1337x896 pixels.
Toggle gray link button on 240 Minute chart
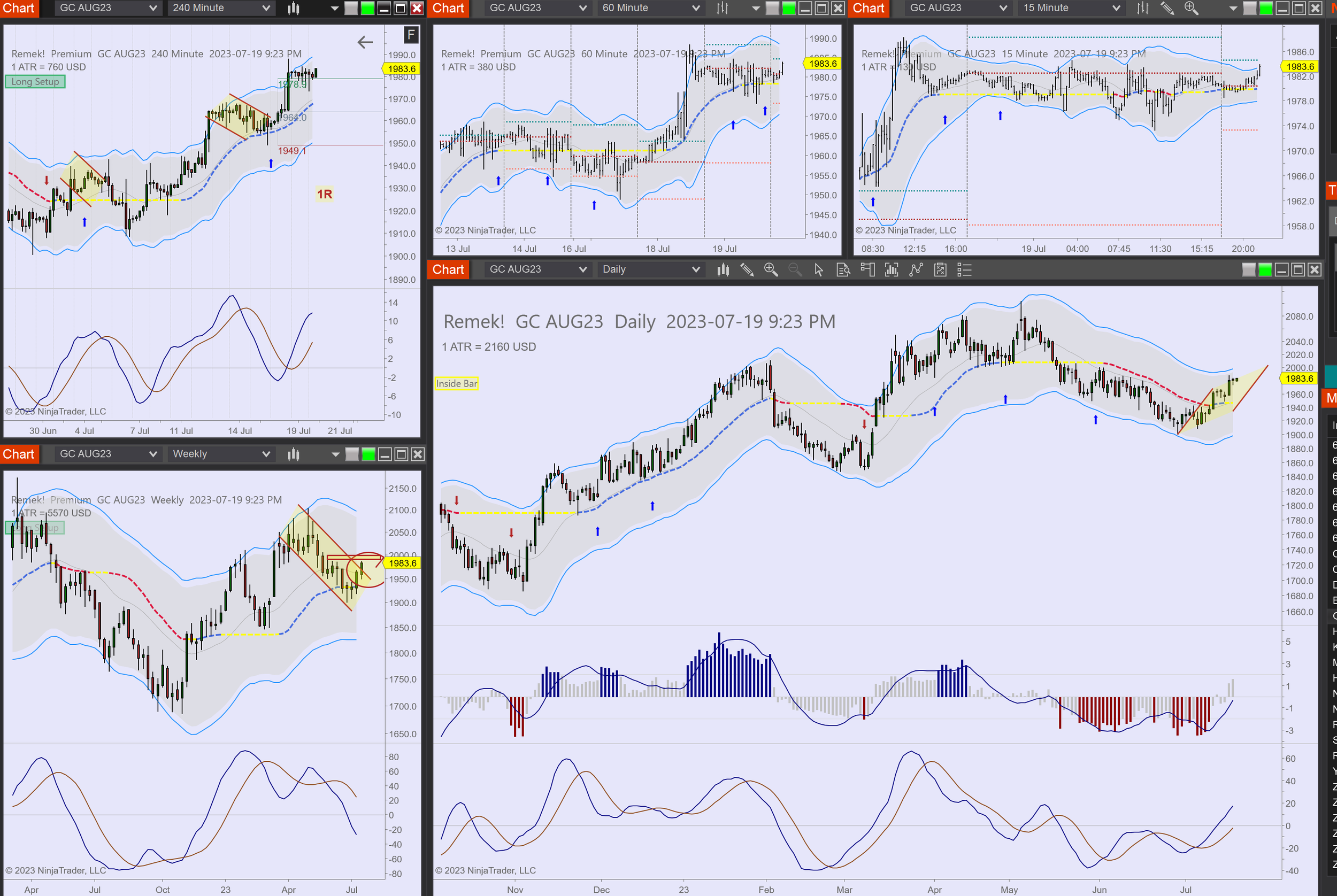[351, 8]
